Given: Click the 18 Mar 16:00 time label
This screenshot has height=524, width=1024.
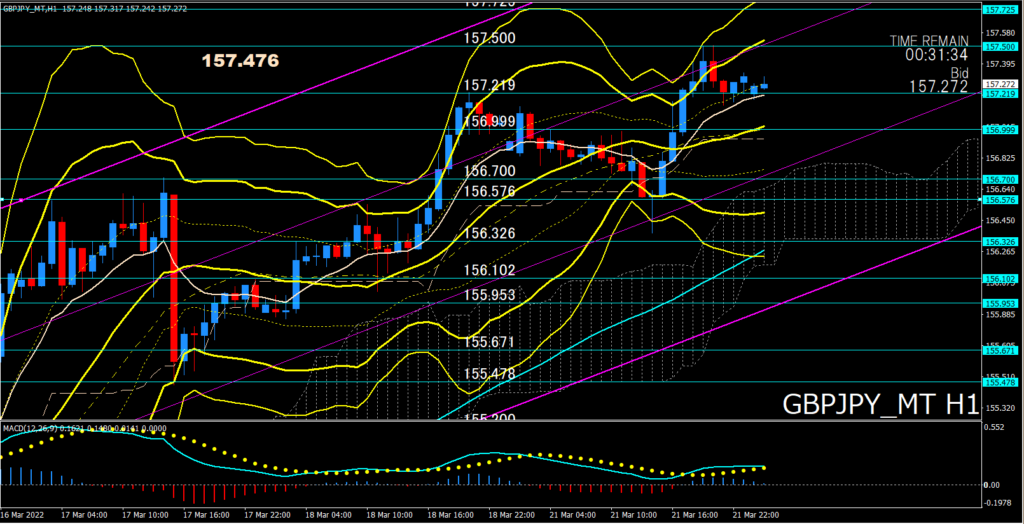Looking at the screenshot, I should (x=449, y=515).
